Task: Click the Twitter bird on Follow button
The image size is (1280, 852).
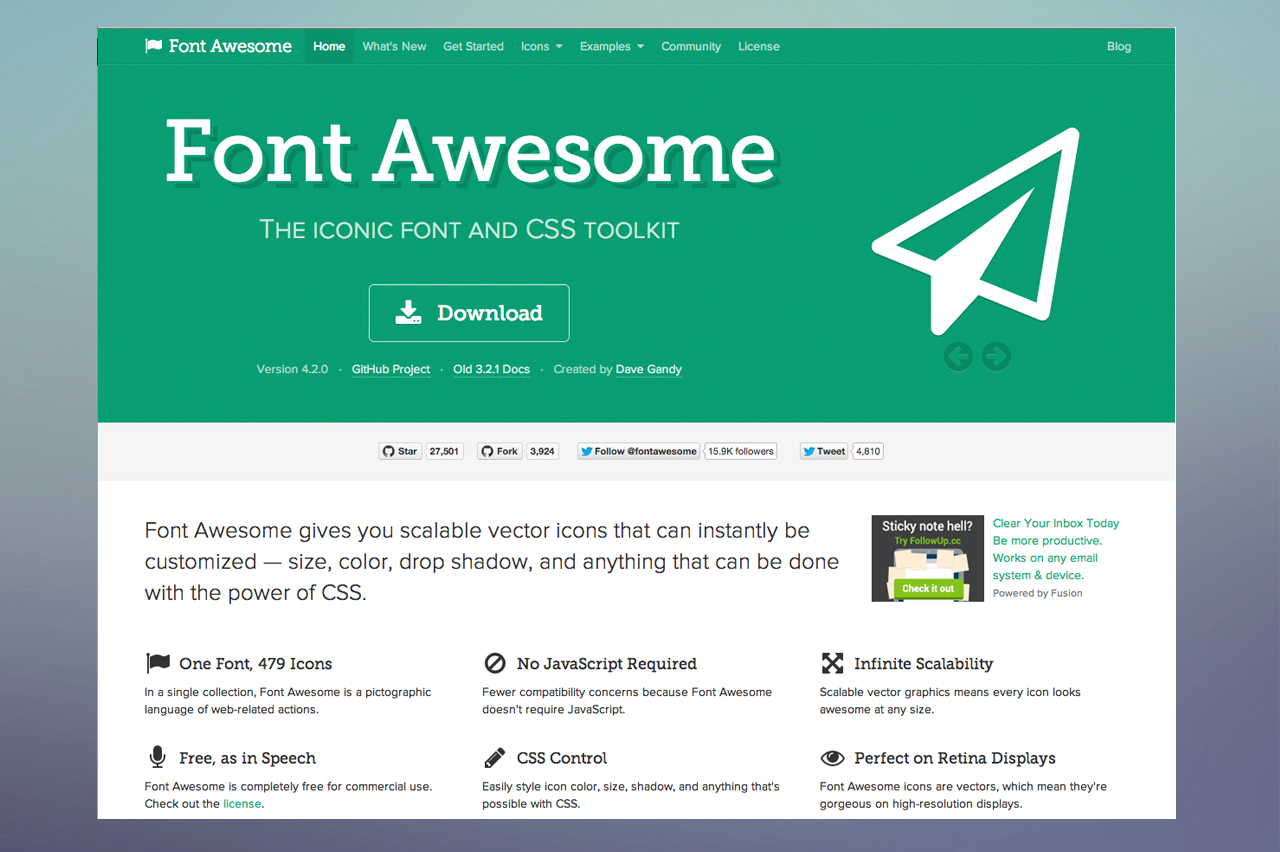Action: [586, 451]
